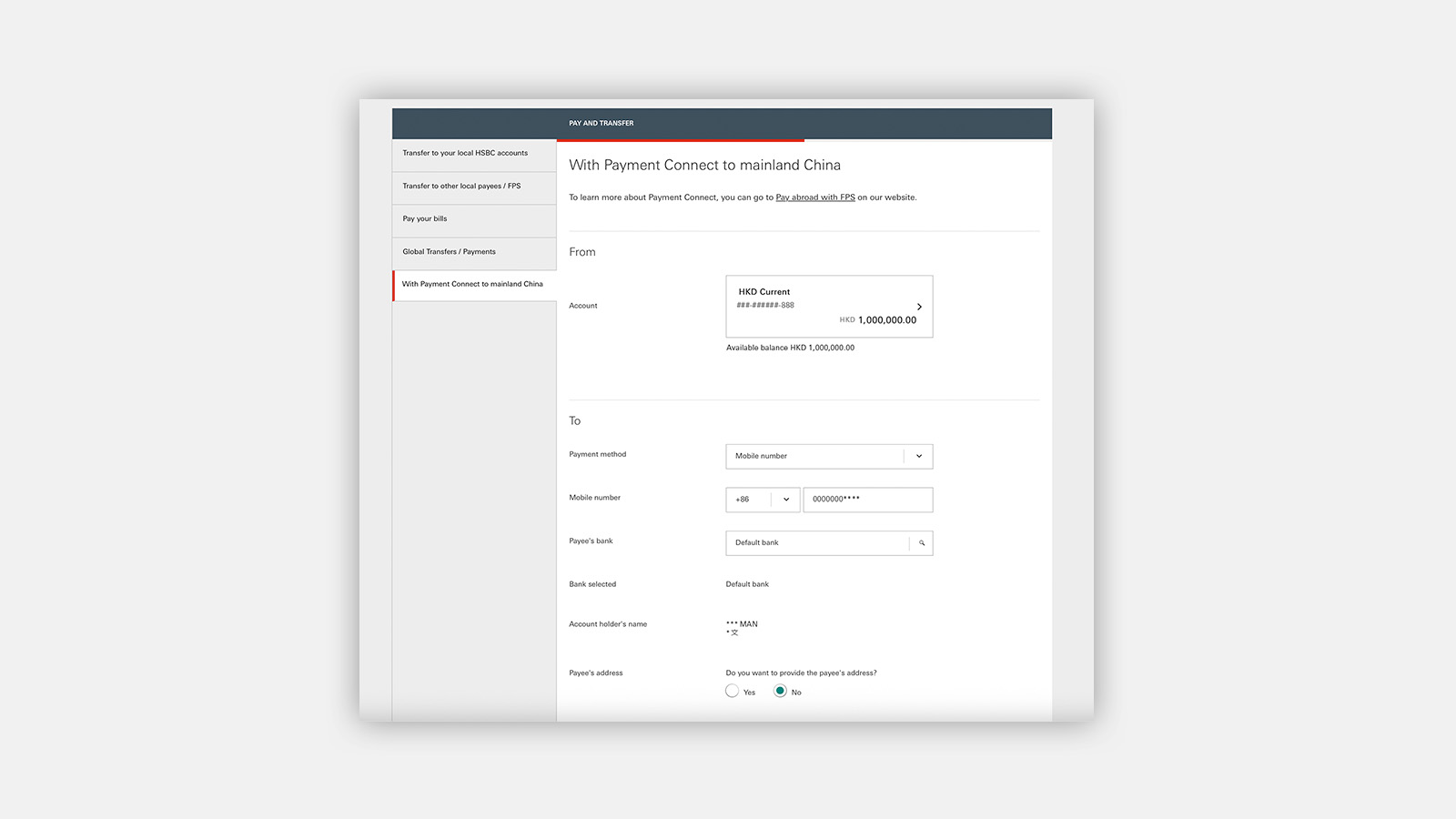Click the HKD Current account card chevron
The image size is (1456, 819).
pos(919,307)
